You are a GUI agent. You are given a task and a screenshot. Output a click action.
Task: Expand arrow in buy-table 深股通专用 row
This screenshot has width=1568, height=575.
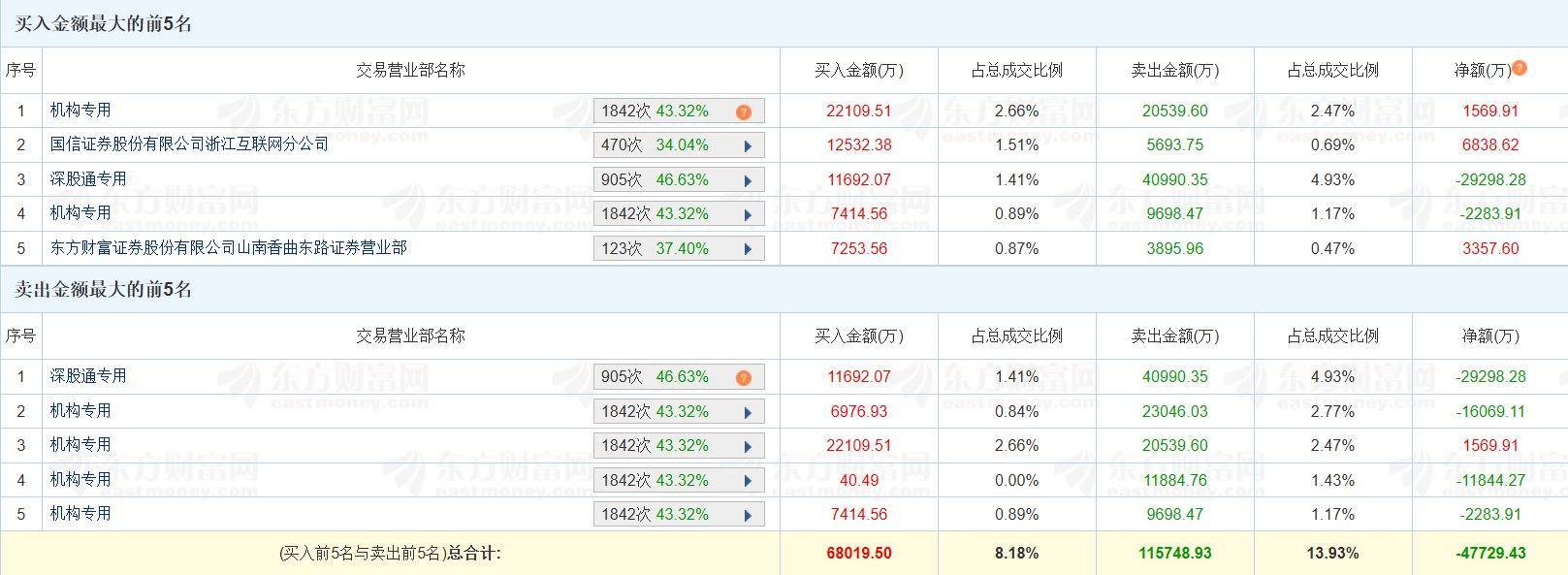pyautogui.click(x=748, y=180)
